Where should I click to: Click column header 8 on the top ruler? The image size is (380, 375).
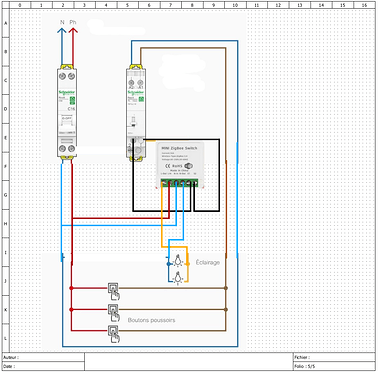192,5
